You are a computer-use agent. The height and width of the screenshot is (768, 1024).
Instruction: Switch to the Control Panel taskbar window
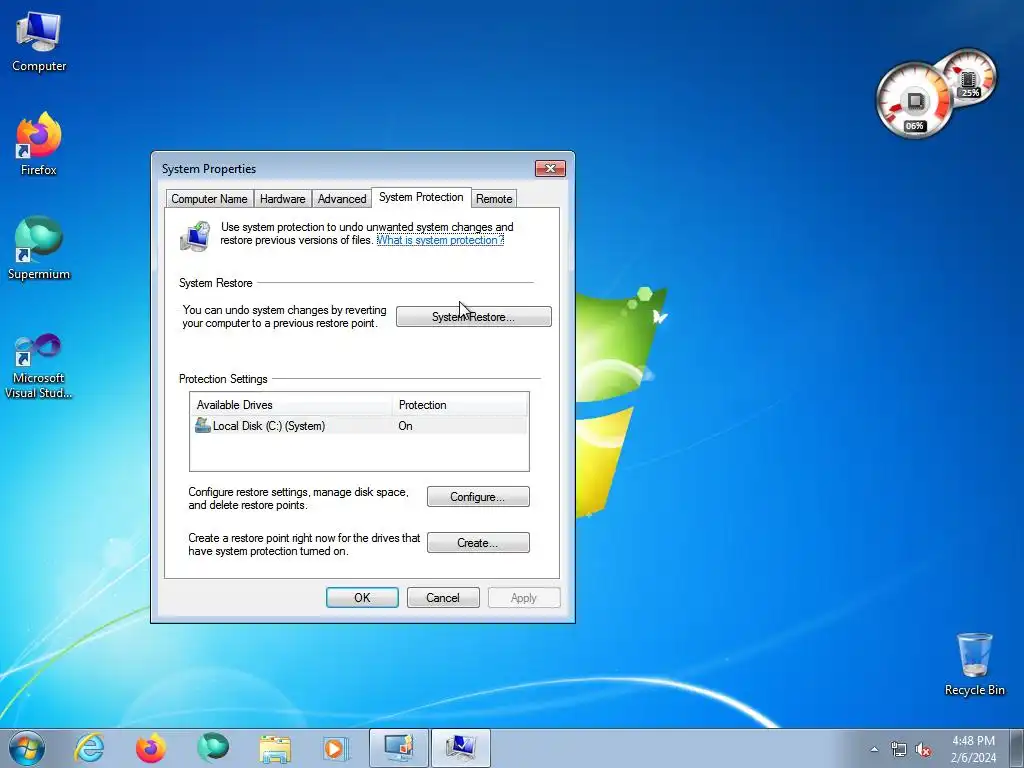pyautogui.click(x=399, y=748)
